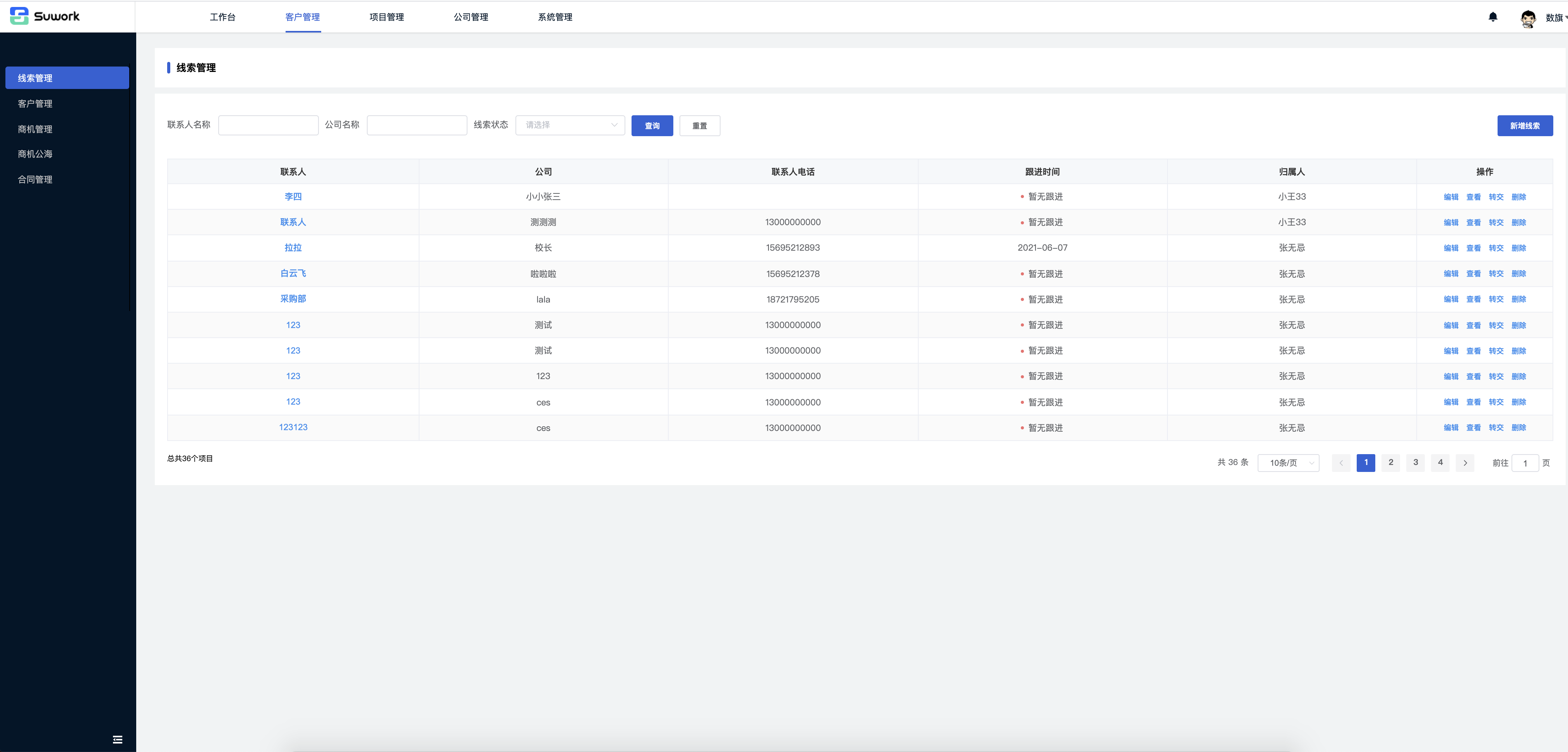Screen dimensions: 1568x752
Task: Click 转交 in 李四 row
Action: tap(1496, 197)
